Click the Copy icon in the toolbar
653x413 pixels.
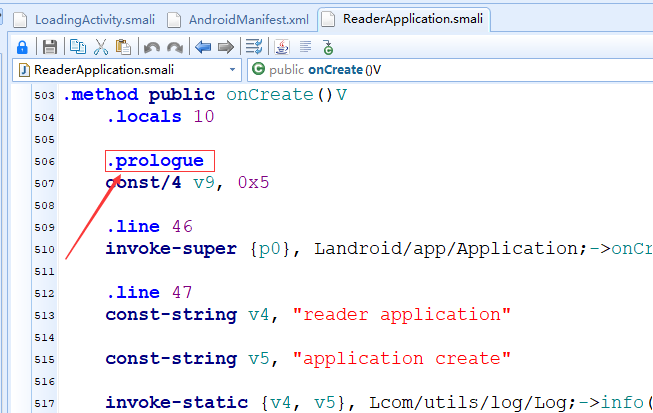78,47
